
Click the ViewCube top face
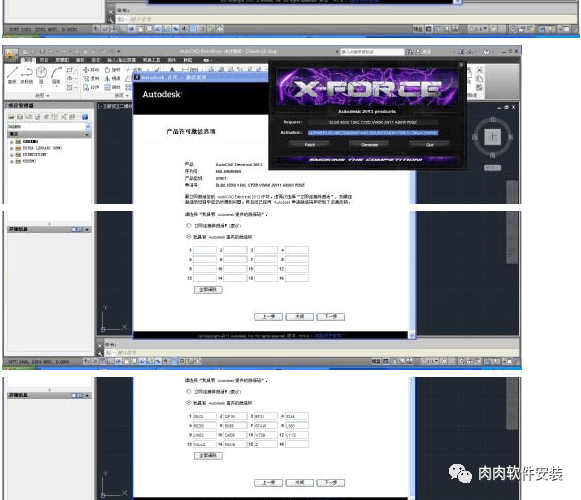tap(493, 137)
